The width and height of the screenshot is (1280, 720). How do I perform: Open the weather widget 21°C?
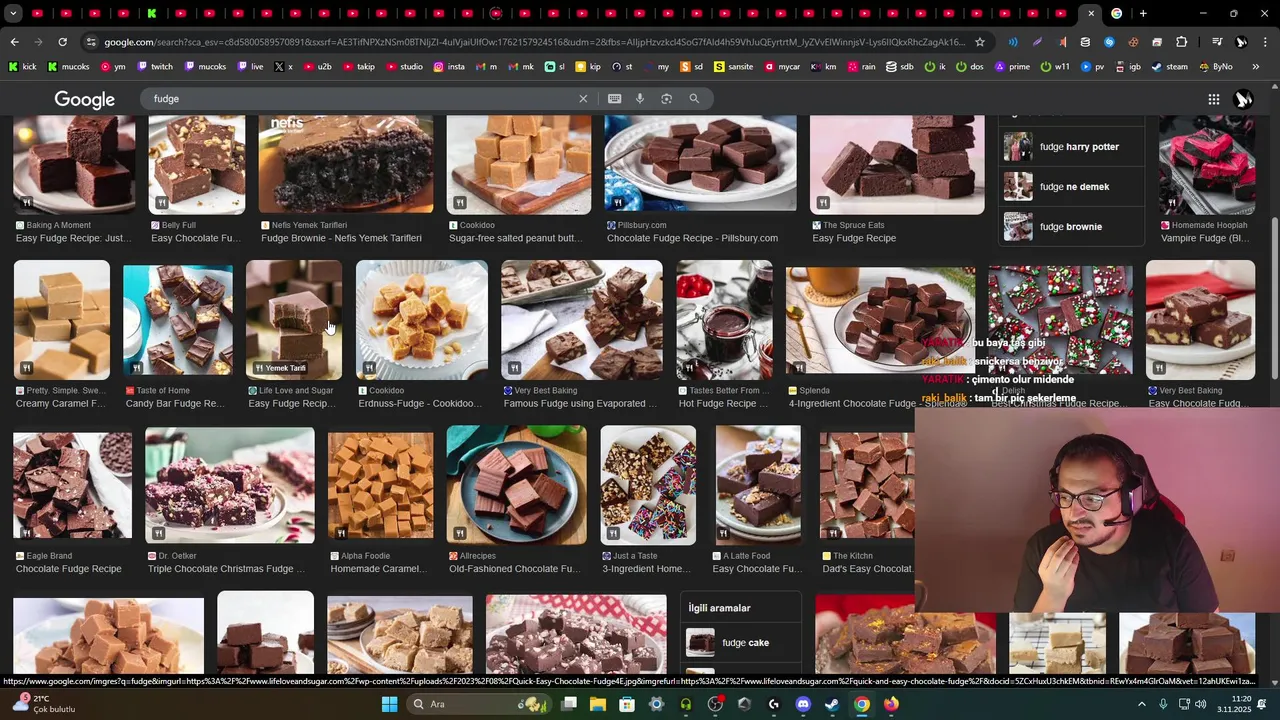click(42, 704)
